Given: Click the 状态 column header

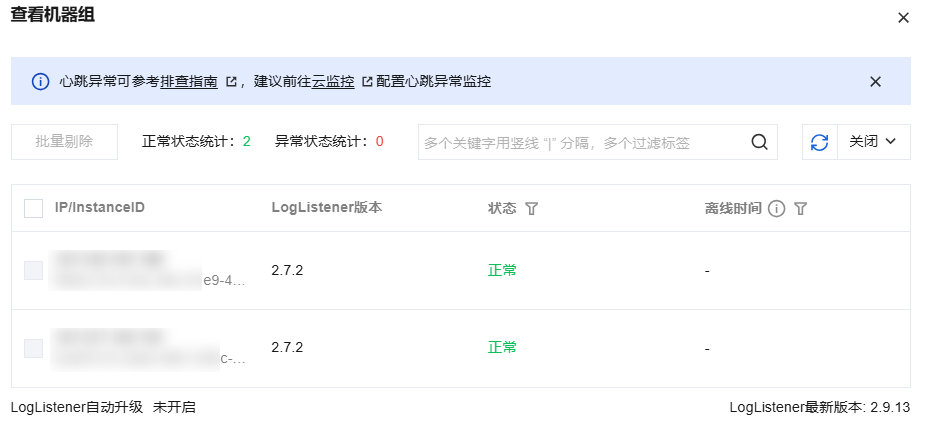Looking at the screenshot, I should [502, 208].
